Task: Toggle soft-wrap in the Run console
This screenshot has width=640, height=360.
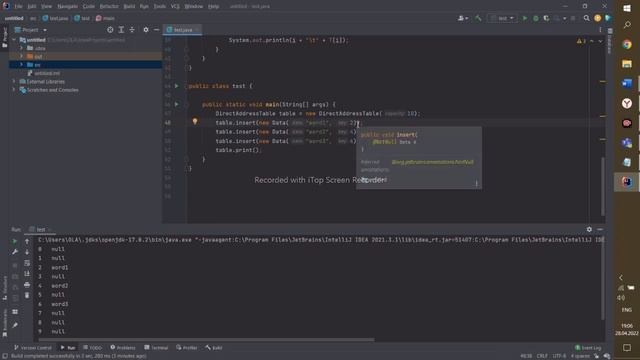Action: point(27,263)
